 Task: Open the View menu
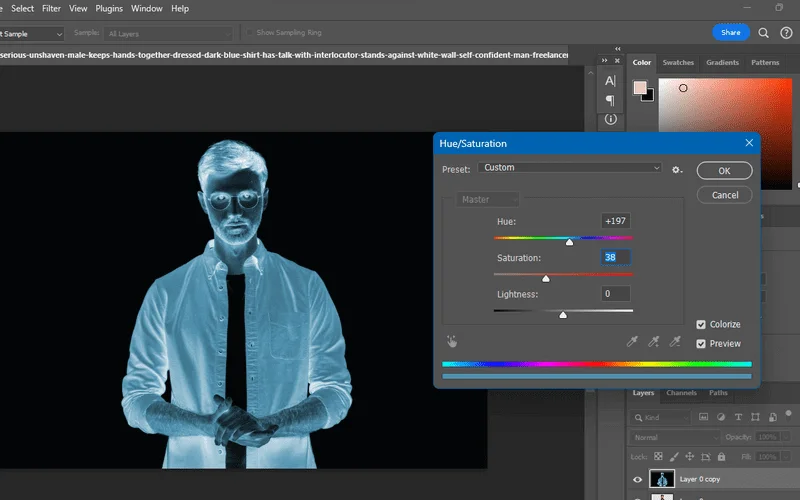click(x=78, y=9)
